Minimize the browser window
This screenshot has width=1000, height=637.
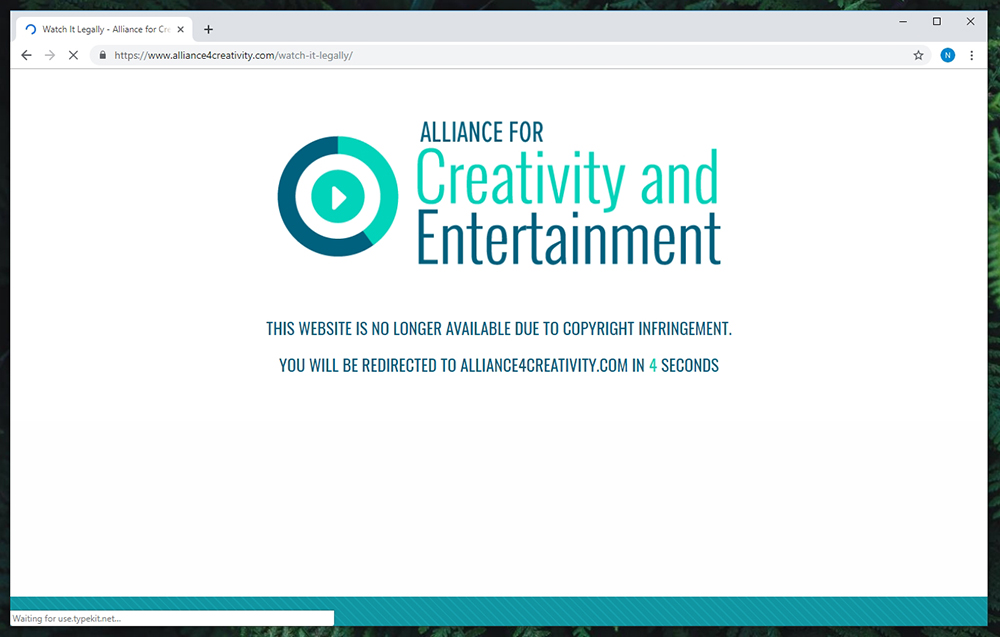[x=903, y=22]
